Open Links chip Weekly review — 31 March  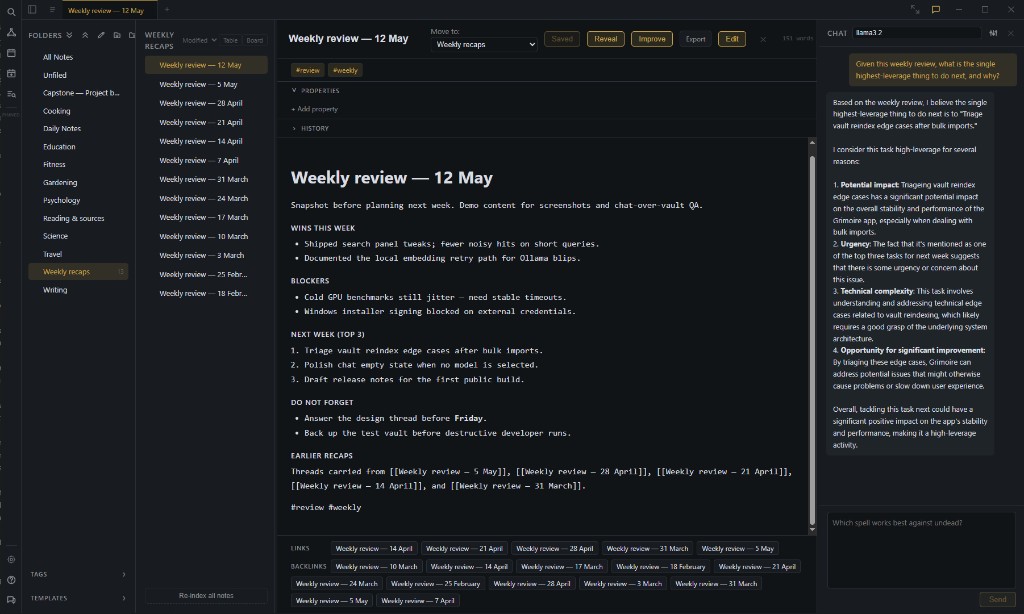tap(647, 549)
